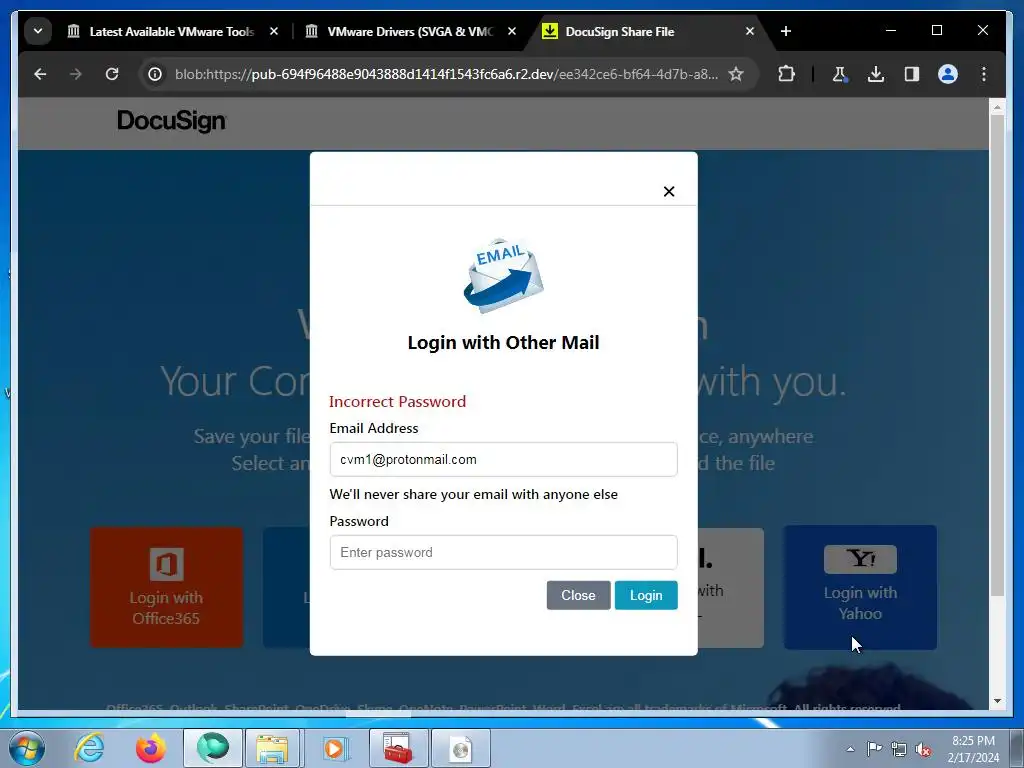
Task: Open the red toolbox taskbar app
Action: tap(398, 748)
